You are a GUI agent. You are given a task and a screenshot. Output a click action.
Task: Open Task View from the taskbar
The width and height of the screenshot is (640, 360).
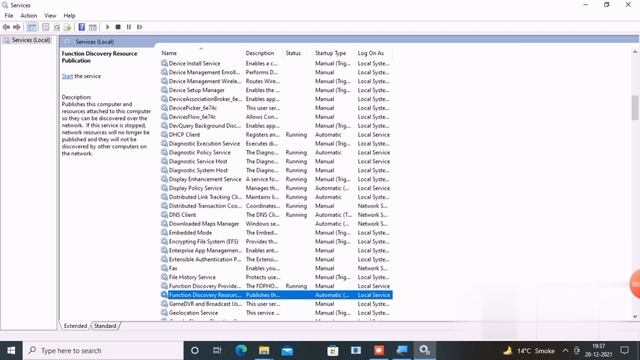[x=217, y=350]
